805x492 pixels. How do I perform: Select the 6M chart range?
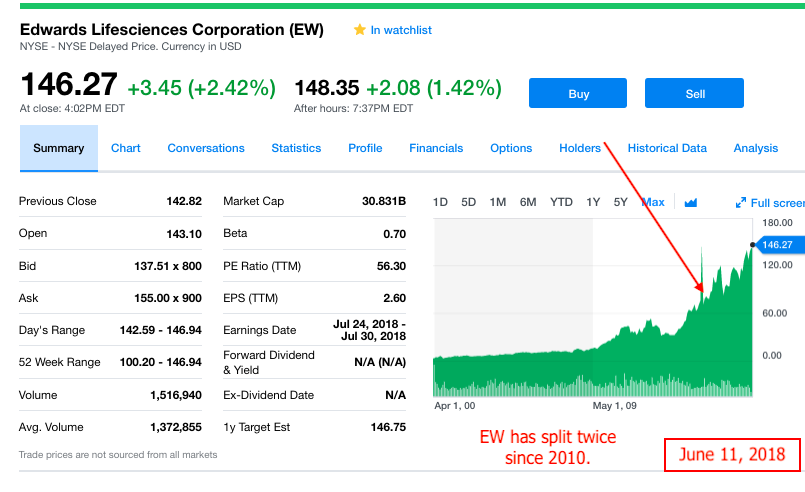[x=528, y=202]
